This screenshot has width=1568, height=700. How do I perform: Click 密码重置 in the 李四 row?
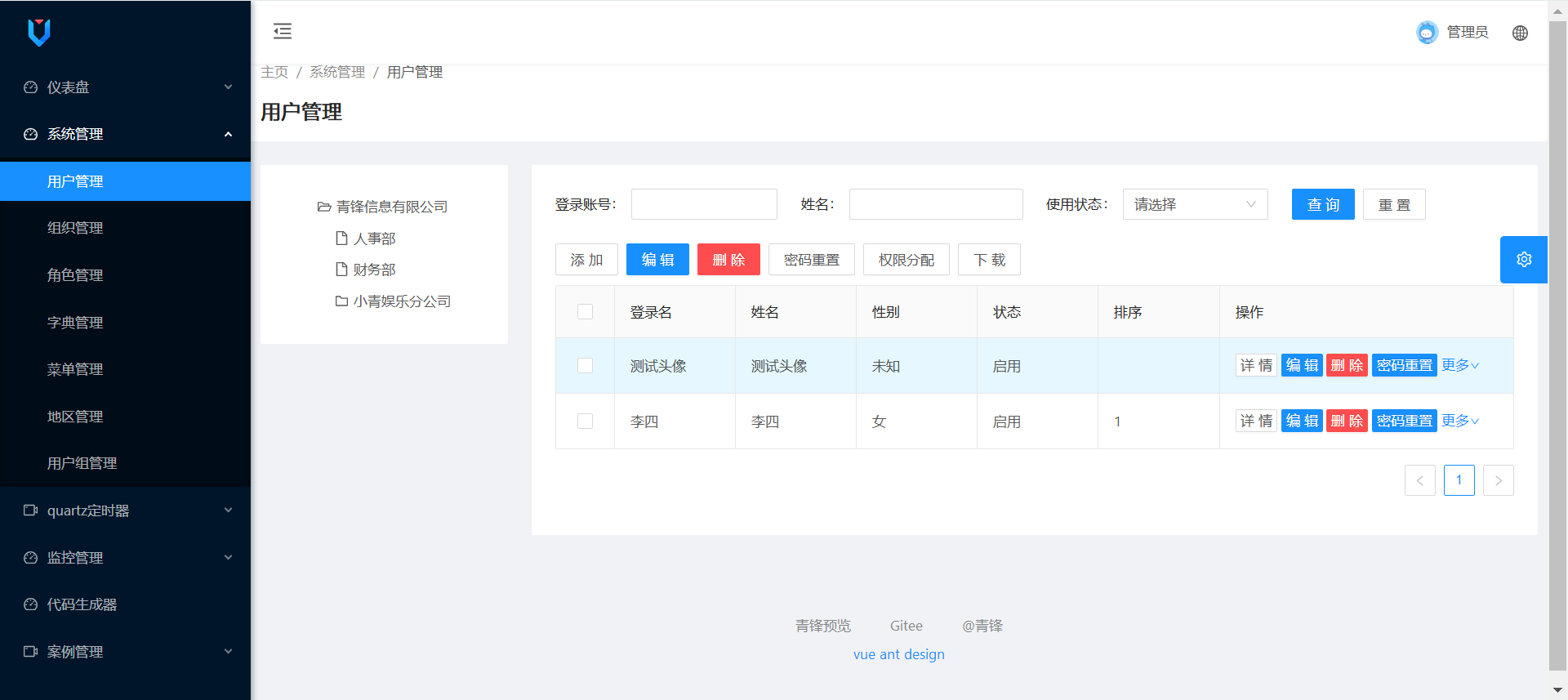[1405, 421]
